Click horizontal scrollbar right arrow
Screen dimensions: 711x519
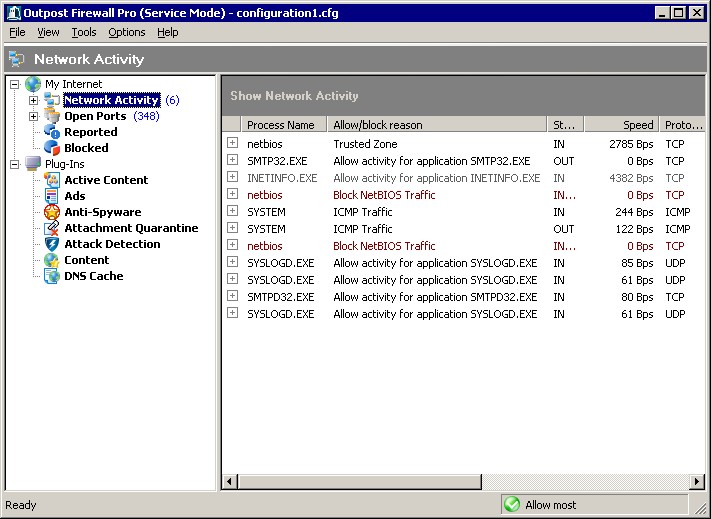697,481
